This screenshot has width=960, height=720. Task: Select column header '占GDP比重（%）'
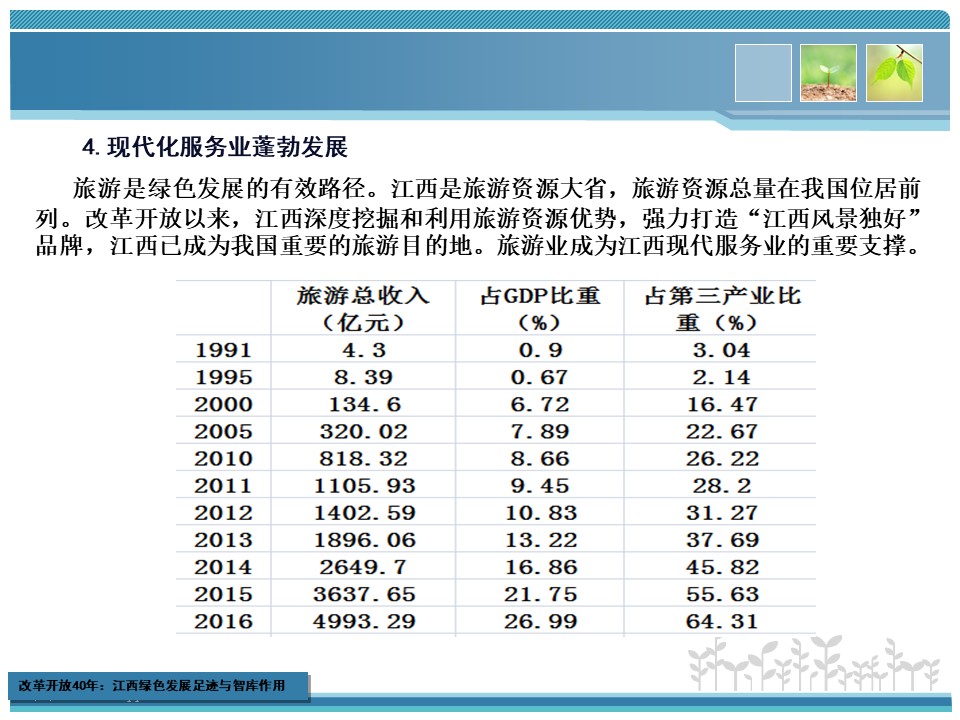tap(539, 308)
